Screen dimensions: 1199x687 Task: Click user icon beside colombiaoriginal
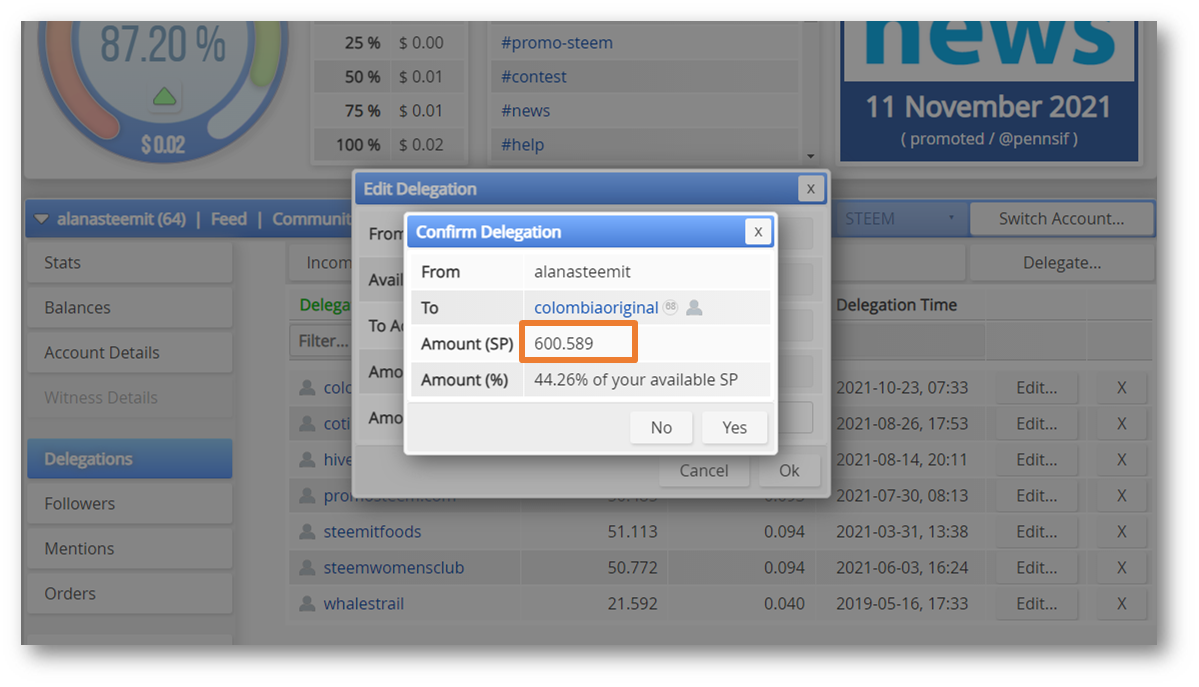point(694,308)
